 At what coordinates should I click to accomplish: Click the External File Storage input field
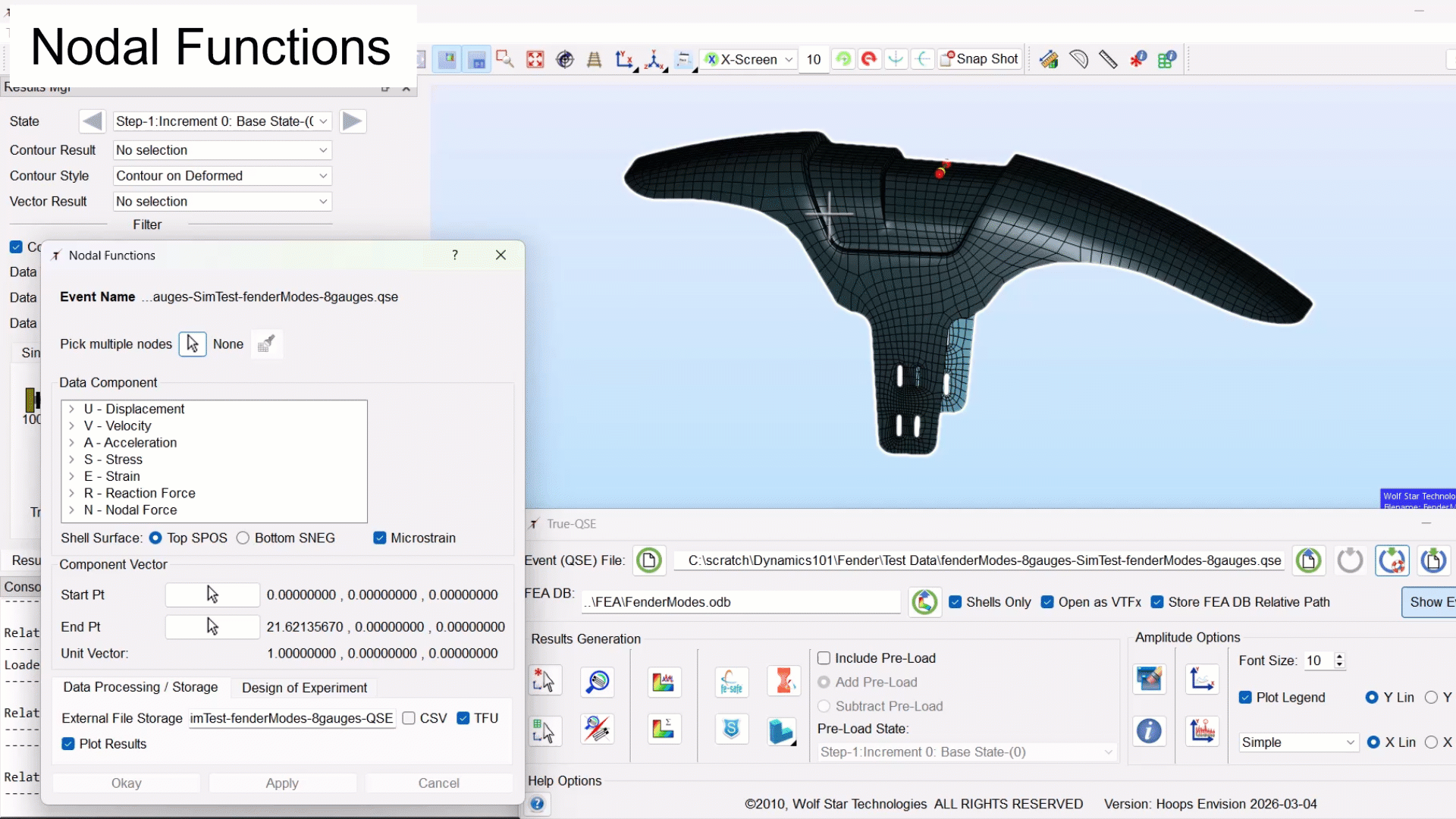292,718
